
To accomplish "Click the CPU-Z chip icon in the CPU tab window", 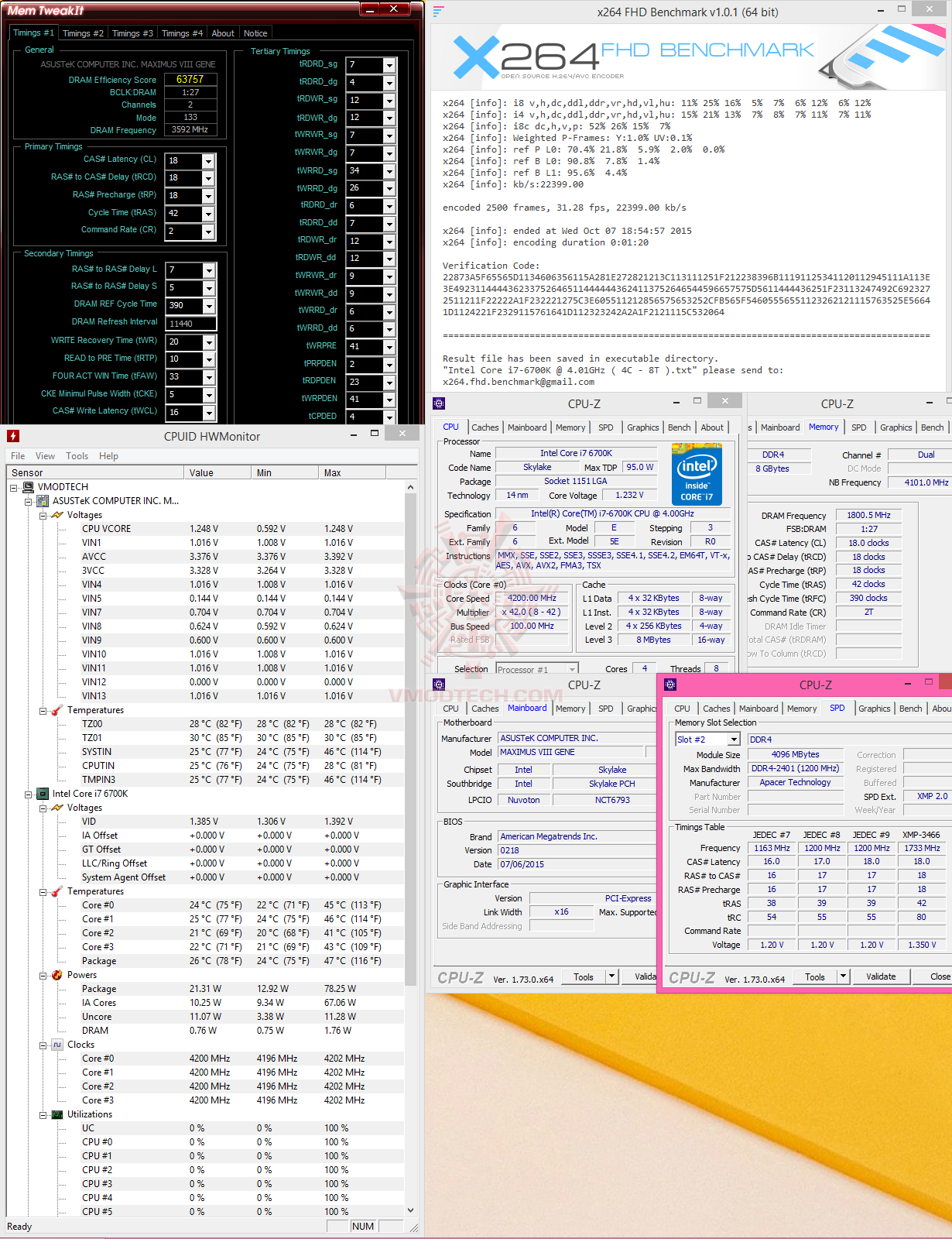I will point(439,403).
